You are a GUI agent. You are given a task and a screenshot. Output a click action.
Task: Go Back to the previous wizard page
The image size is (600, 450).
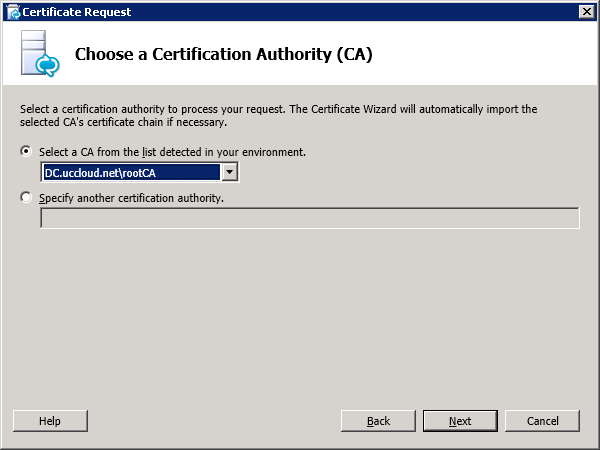click(378, 421)
